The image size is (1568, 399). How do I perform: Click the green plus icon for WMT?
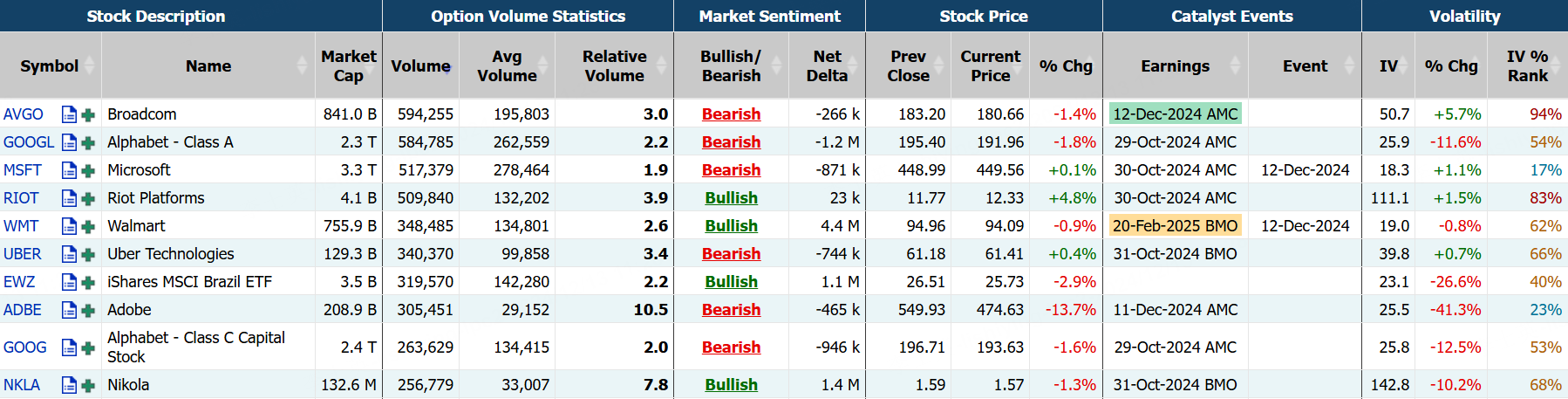pos(88,226)
